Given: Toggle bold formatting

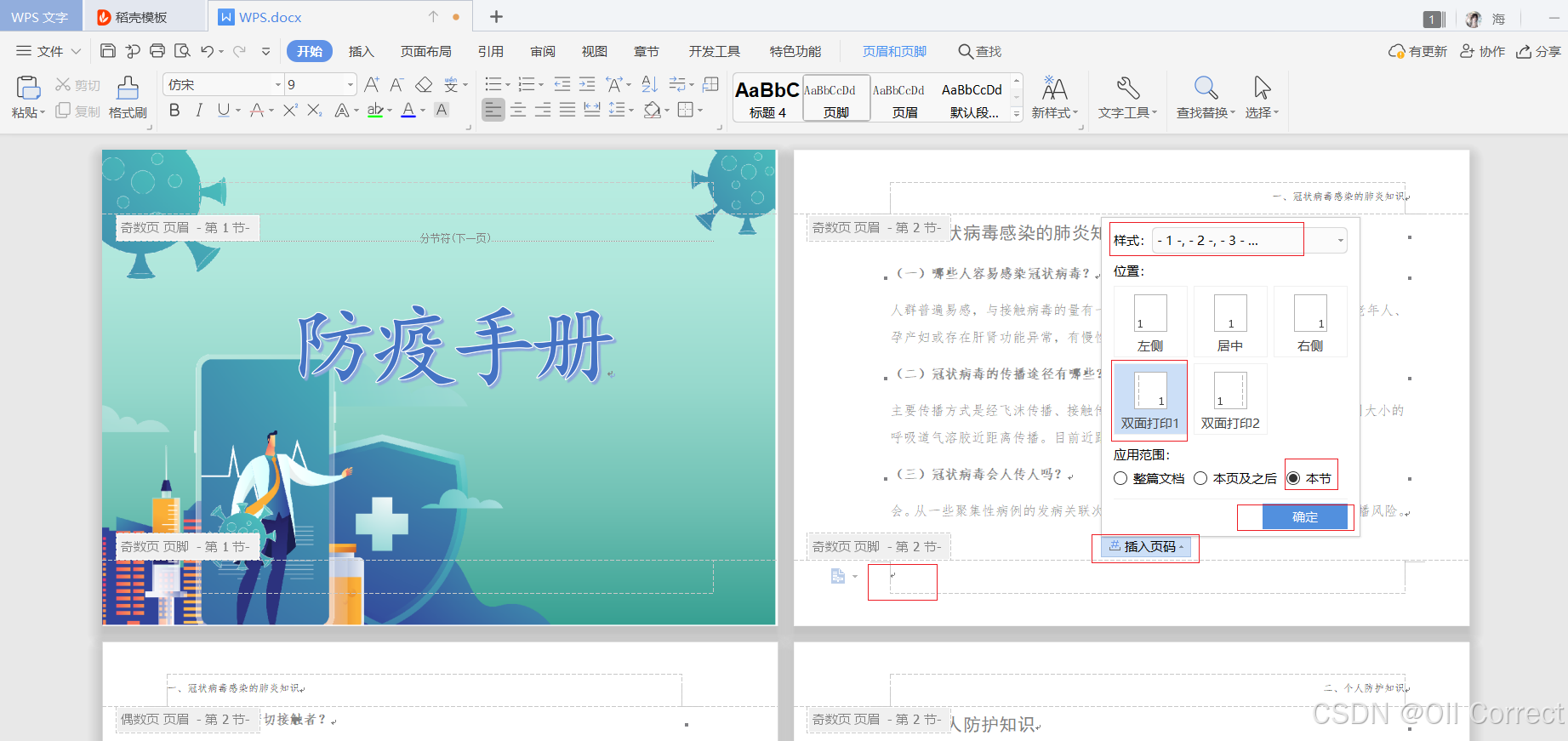Looking at the screenshot, I should [174, 110].
